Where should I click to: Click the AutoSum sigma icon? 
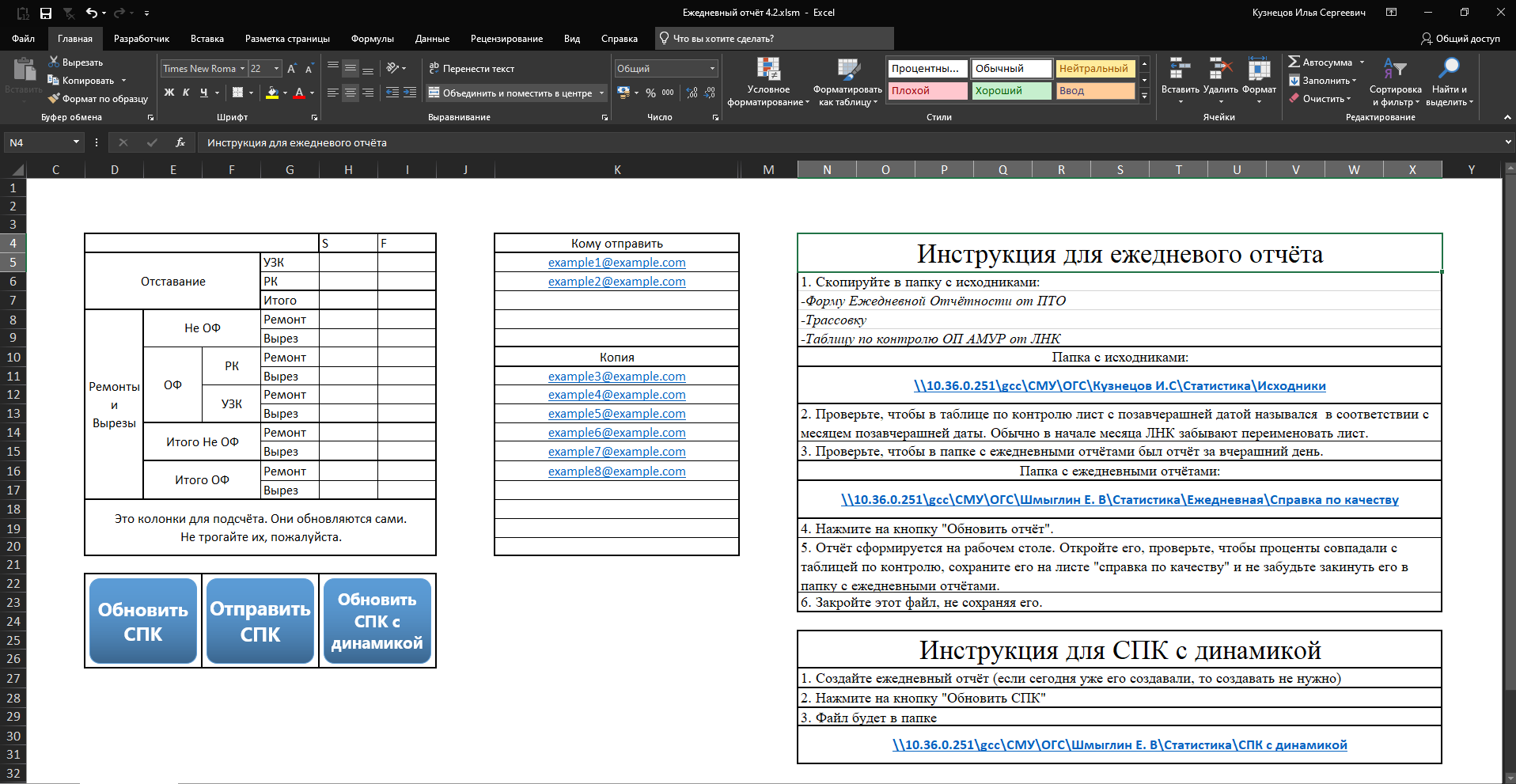point(1294,62)
